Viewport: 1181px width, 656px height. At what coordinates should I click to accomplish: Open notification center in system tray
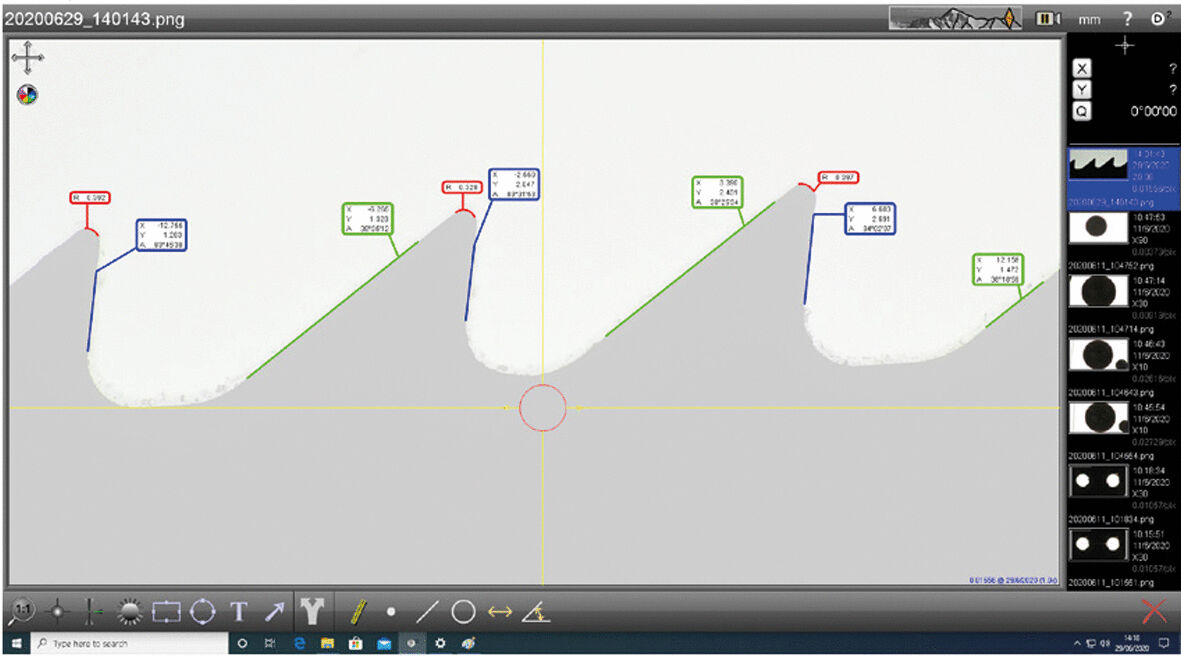tap(1164, 643)
